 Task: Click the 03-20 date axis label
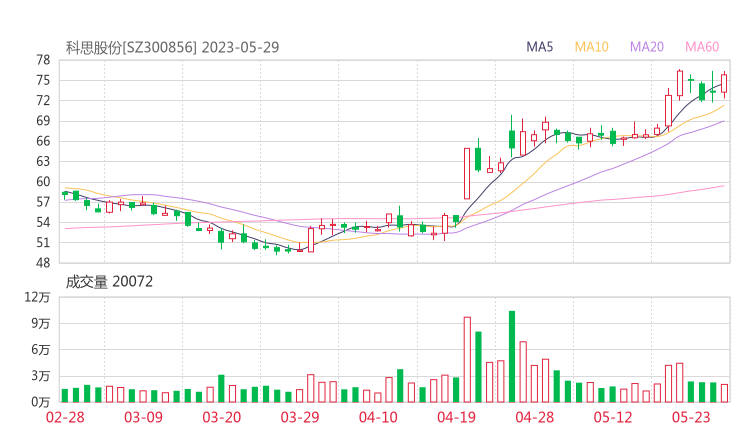click(222, 417)
